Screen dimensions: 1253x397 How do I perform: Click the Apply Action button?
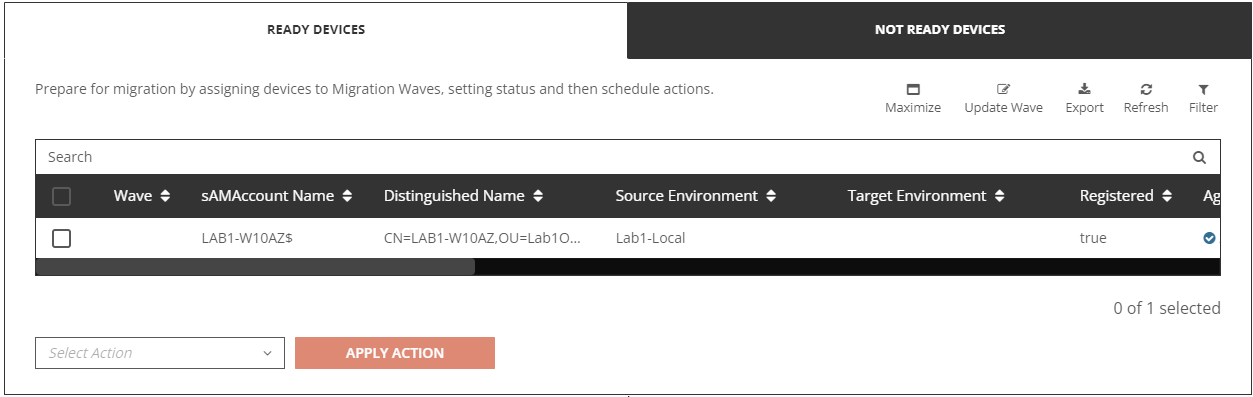tap(395, 353)
